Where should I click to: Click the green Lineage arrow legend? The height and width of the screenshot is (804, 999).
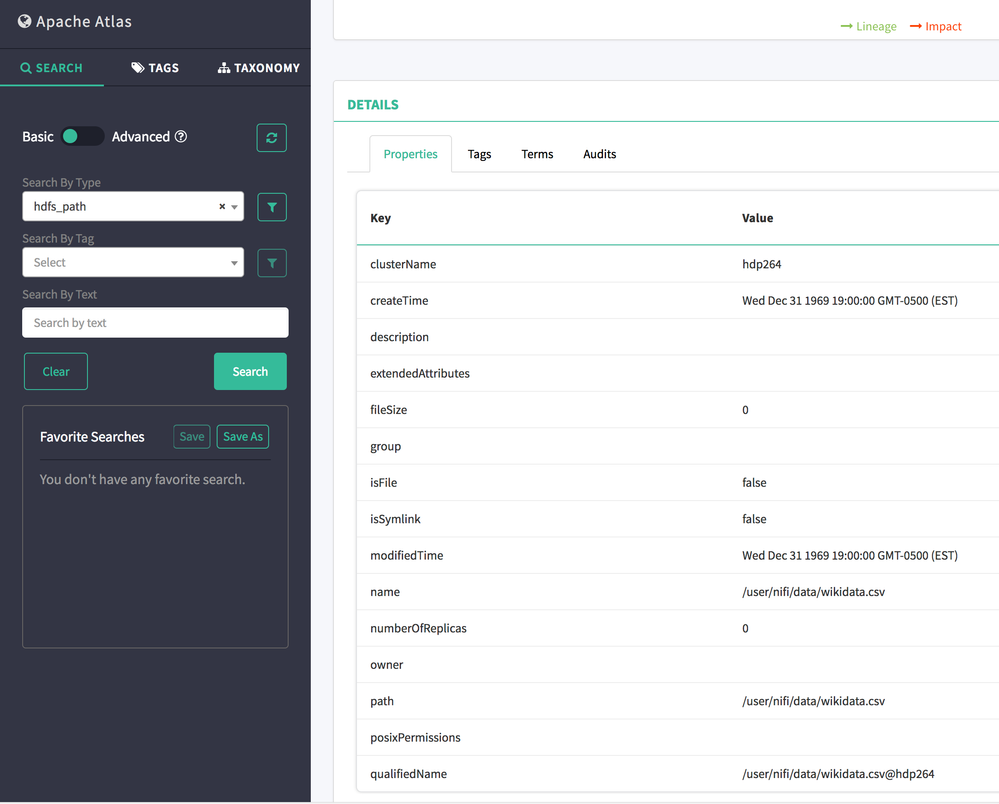pos(868,26)
